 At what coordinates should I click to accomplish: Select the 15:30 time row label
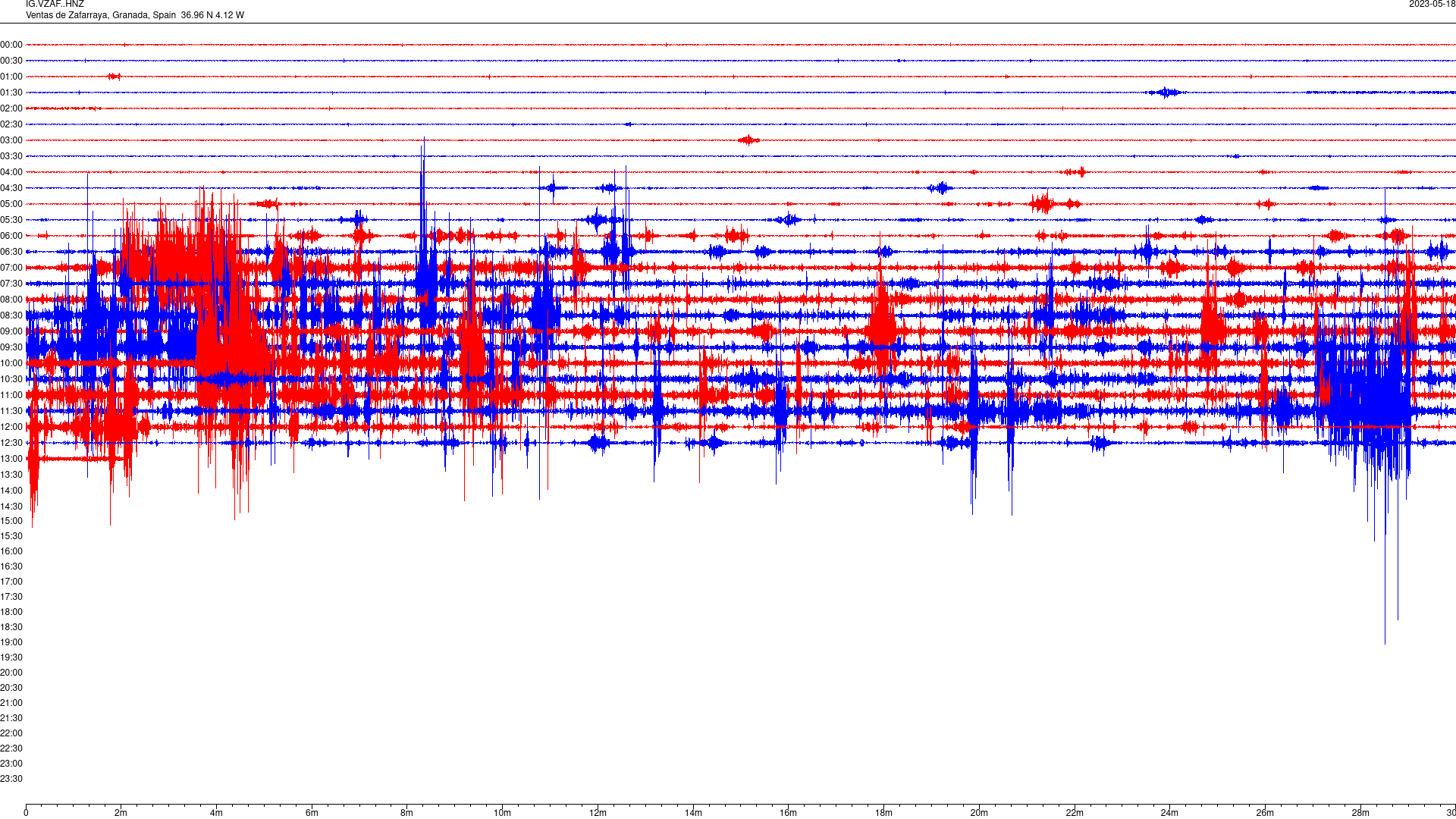point(11,536)
